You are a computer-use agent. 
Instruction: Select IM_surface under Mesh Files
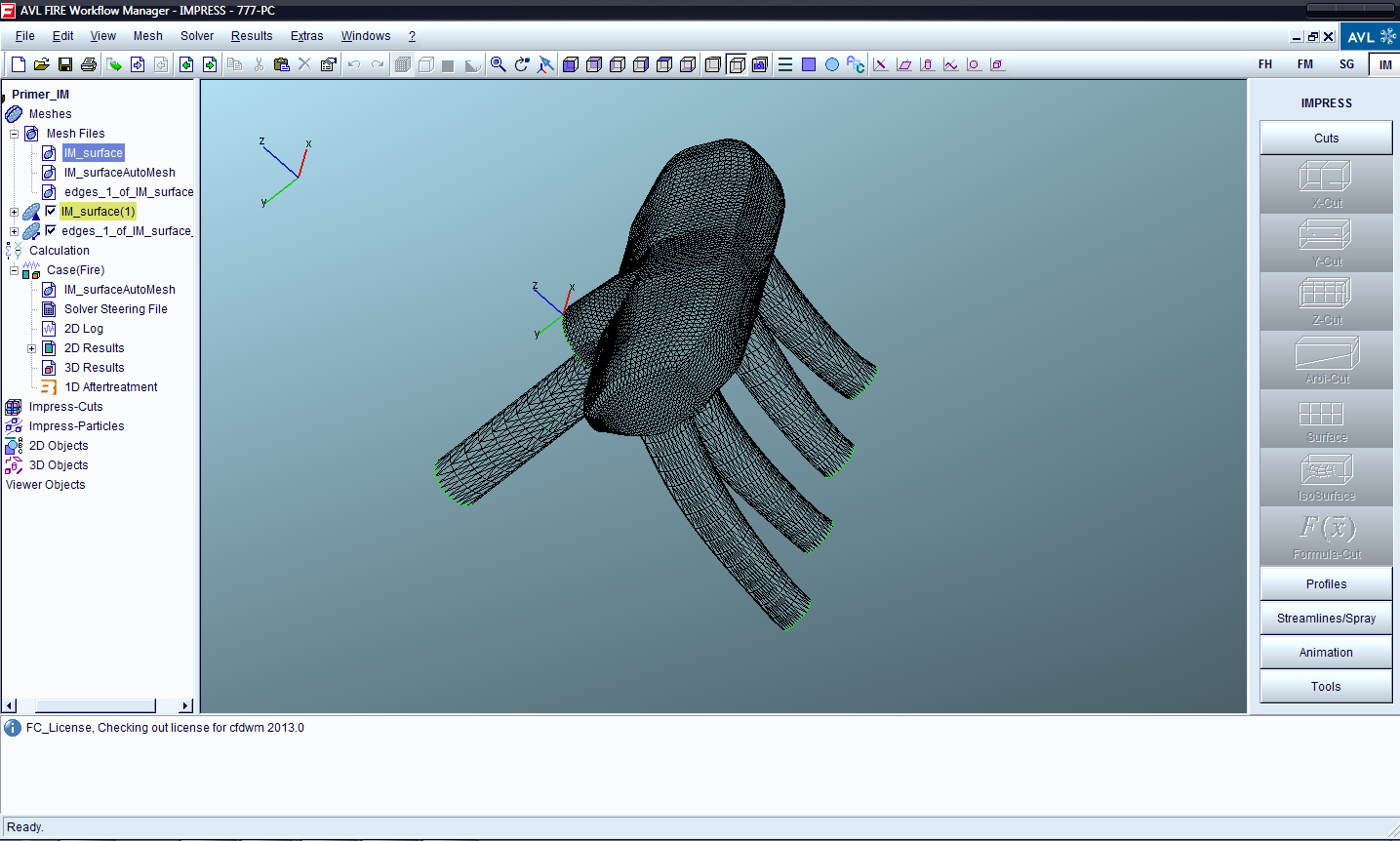(x=94, y=153)
